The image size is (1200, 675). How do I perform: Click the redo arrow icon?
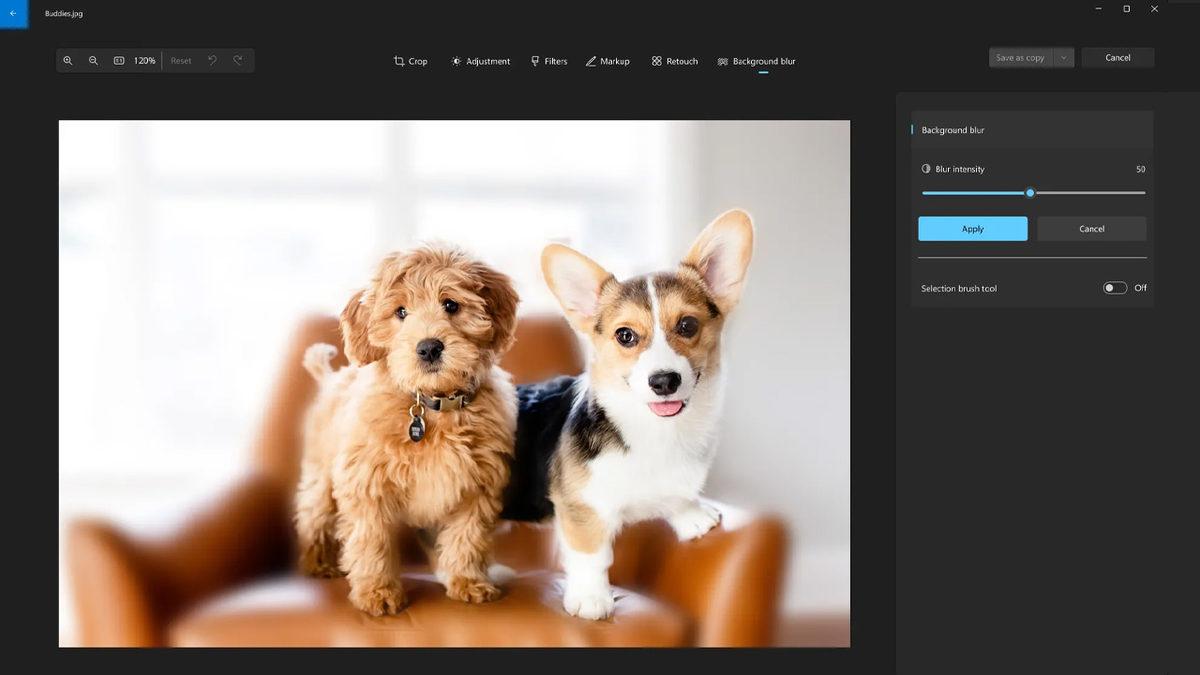point(238,61)
